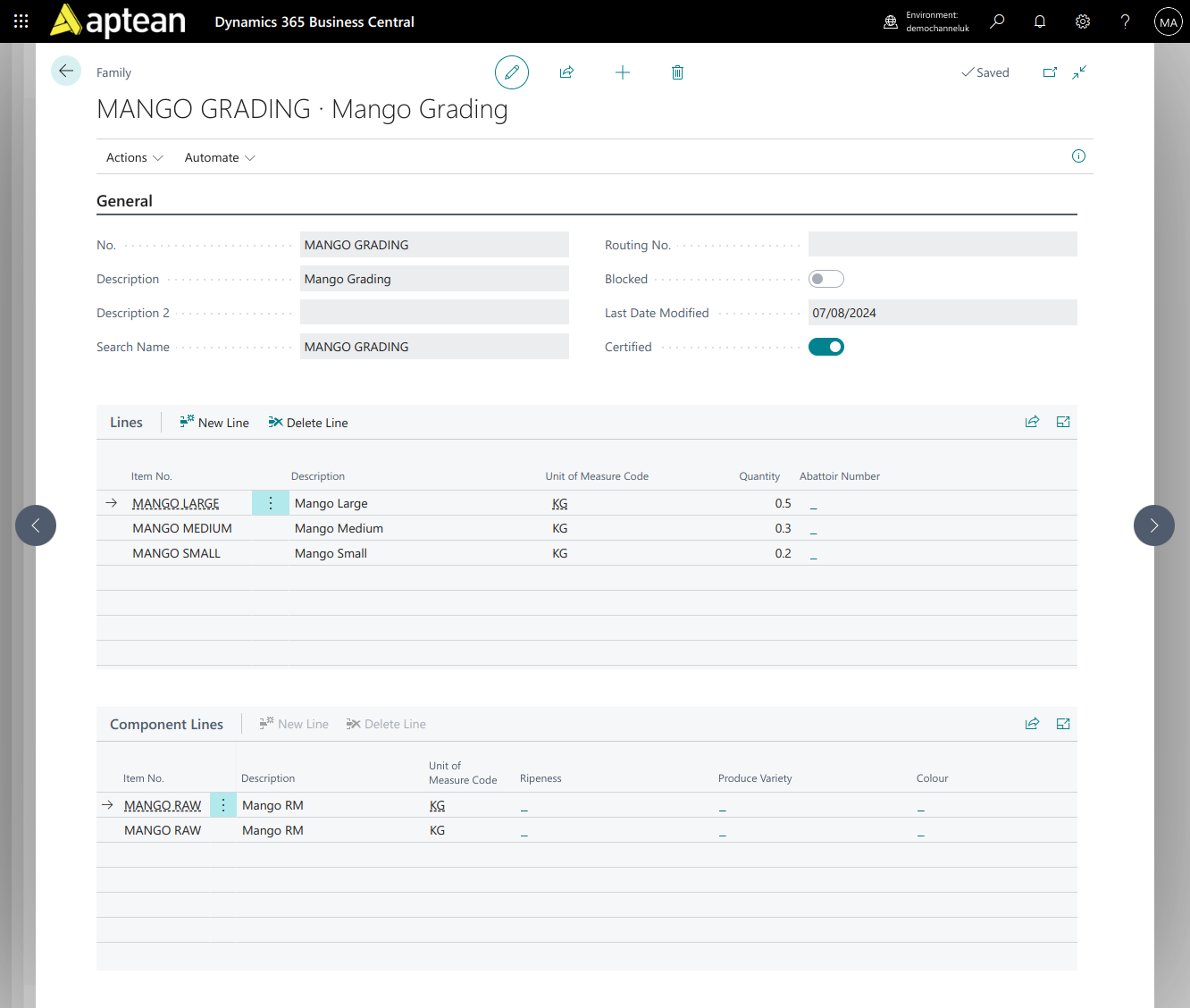Go to the previous record
This screenshot has height=1008, width=1190.
point(36,525)
